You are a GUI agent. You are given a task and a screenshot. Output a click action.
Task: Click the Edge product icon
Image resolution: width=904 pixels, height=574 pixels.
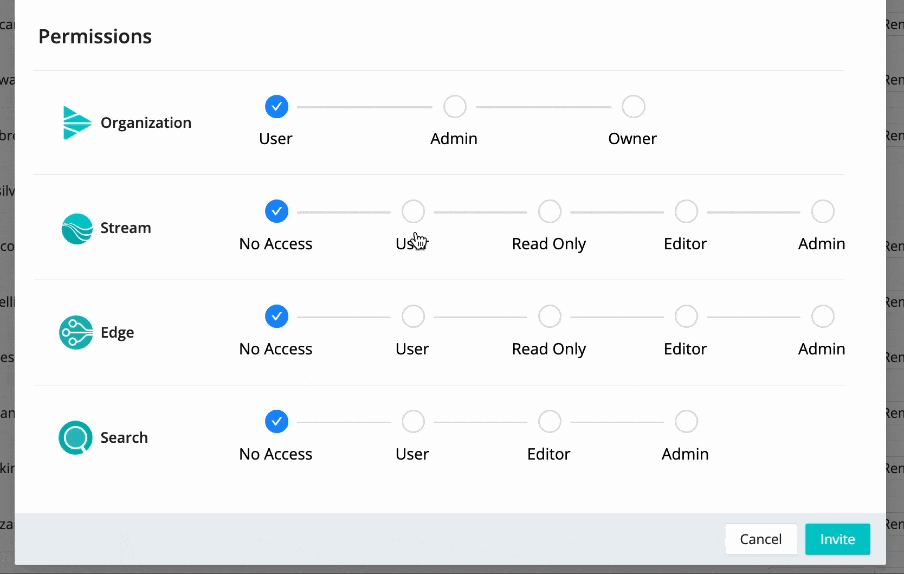[x=77, y=333]
